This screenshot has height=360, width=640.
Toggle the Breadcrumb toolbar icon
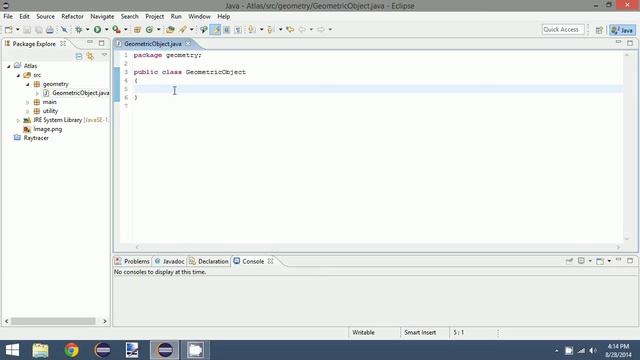tap(204, 29)
